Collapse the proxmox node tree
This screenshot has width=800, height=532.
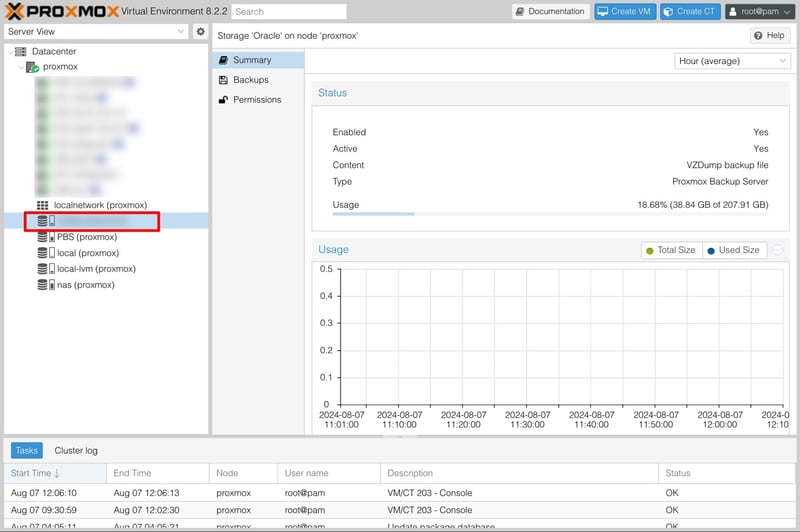coord(20,67)
